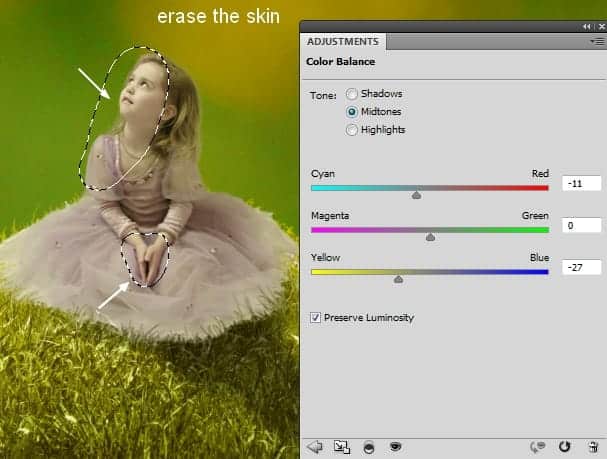Toggle adjustment layer visibility eye icon
Screen dimensions: 607x459
(395, 447)
